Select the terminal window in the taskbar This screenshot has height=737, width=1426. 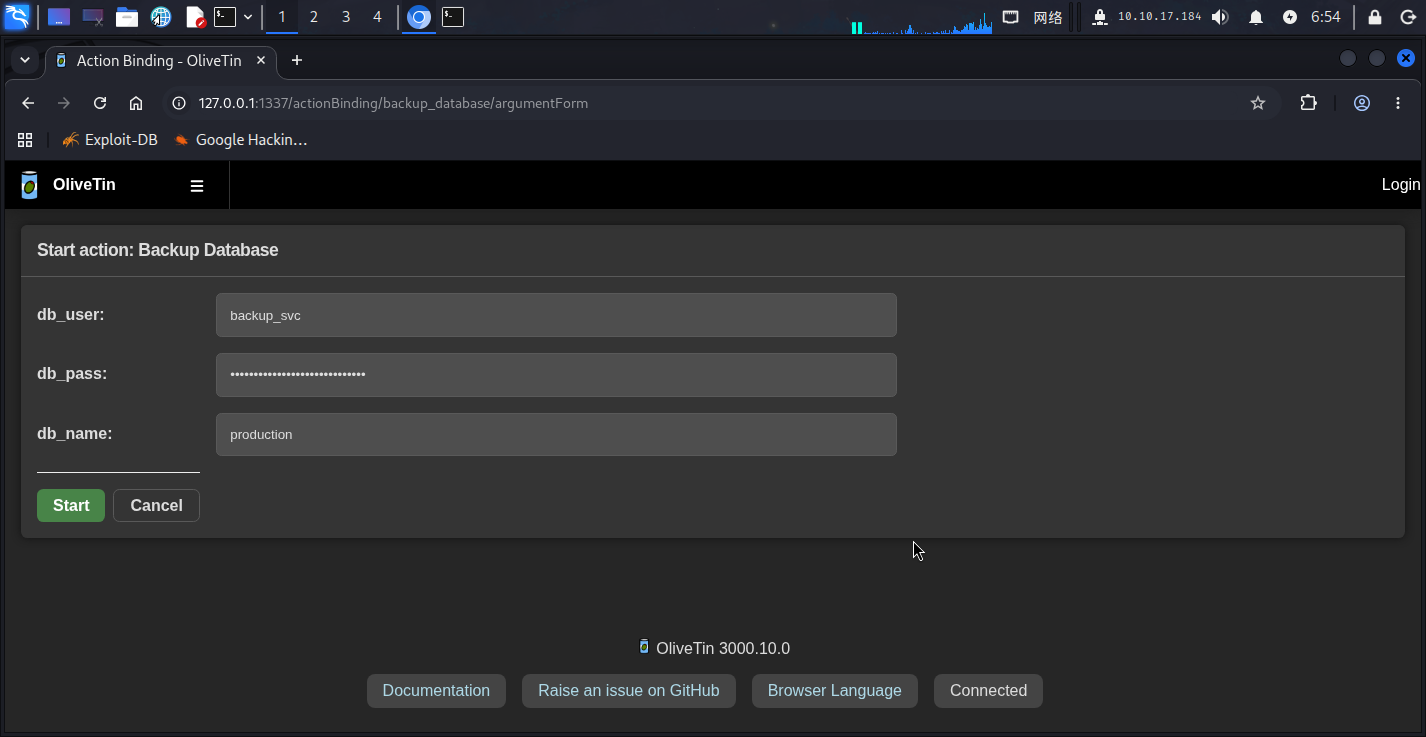[453, 17]
